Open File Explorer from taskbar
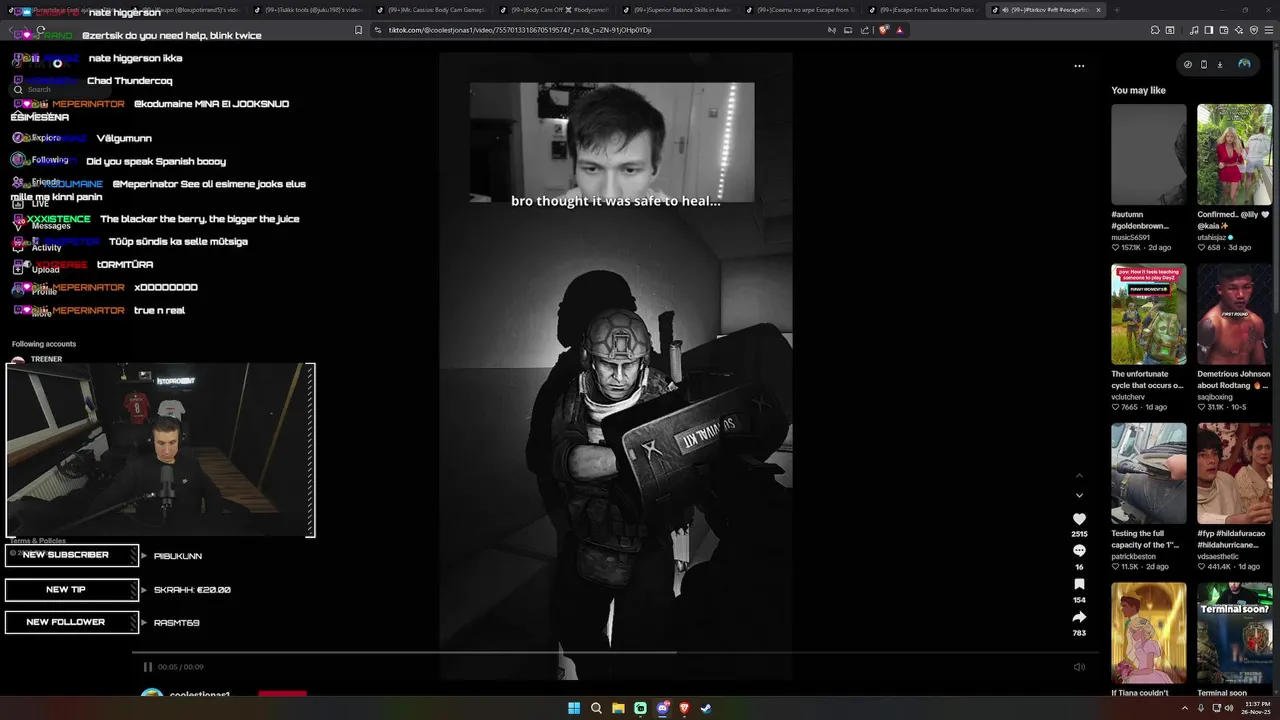Viewport: 1280px width, 720px height. coord(618,708)
